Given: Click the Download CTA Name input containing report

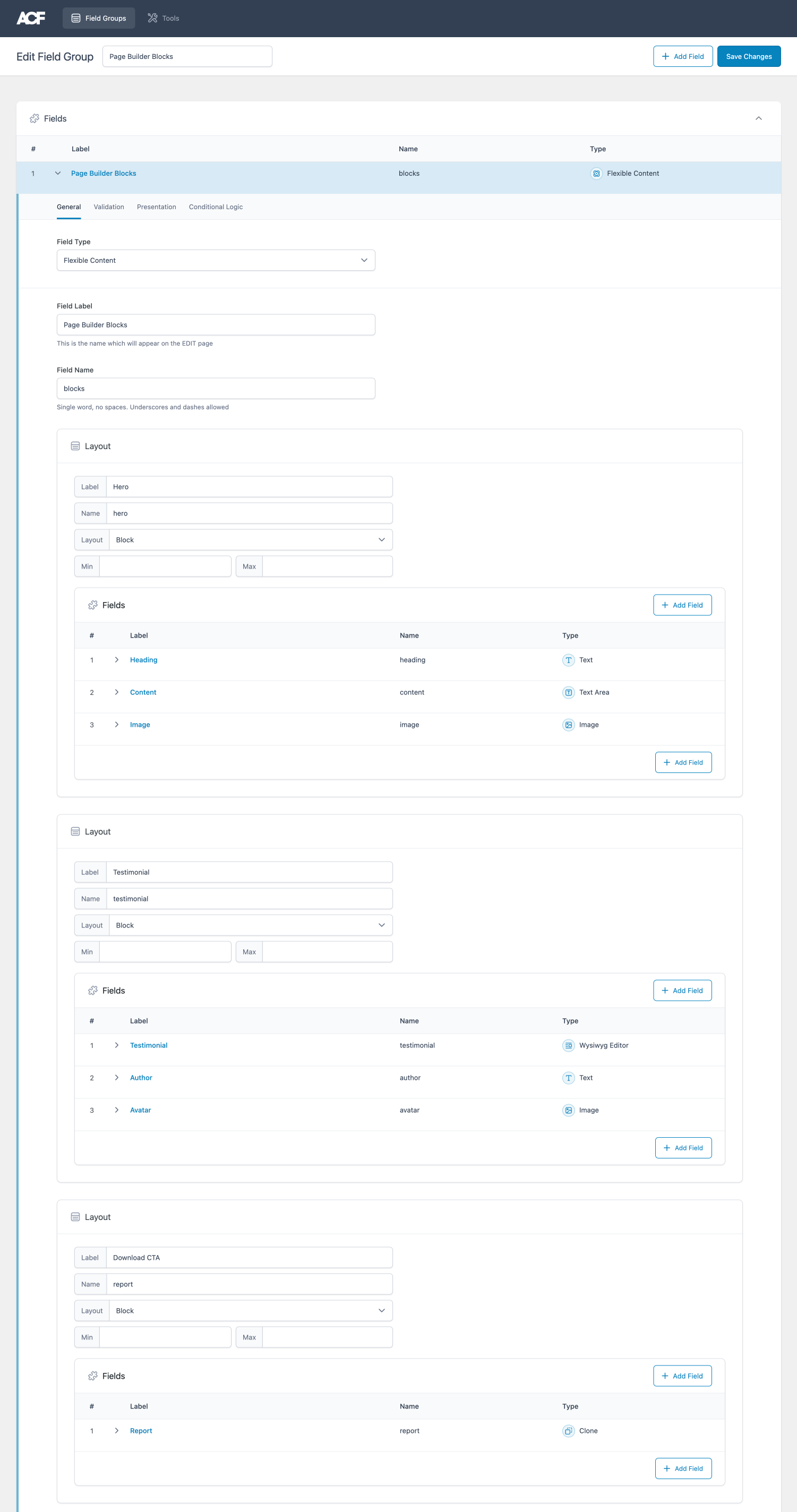Looking at the screenshot, I should point(249,1284).
